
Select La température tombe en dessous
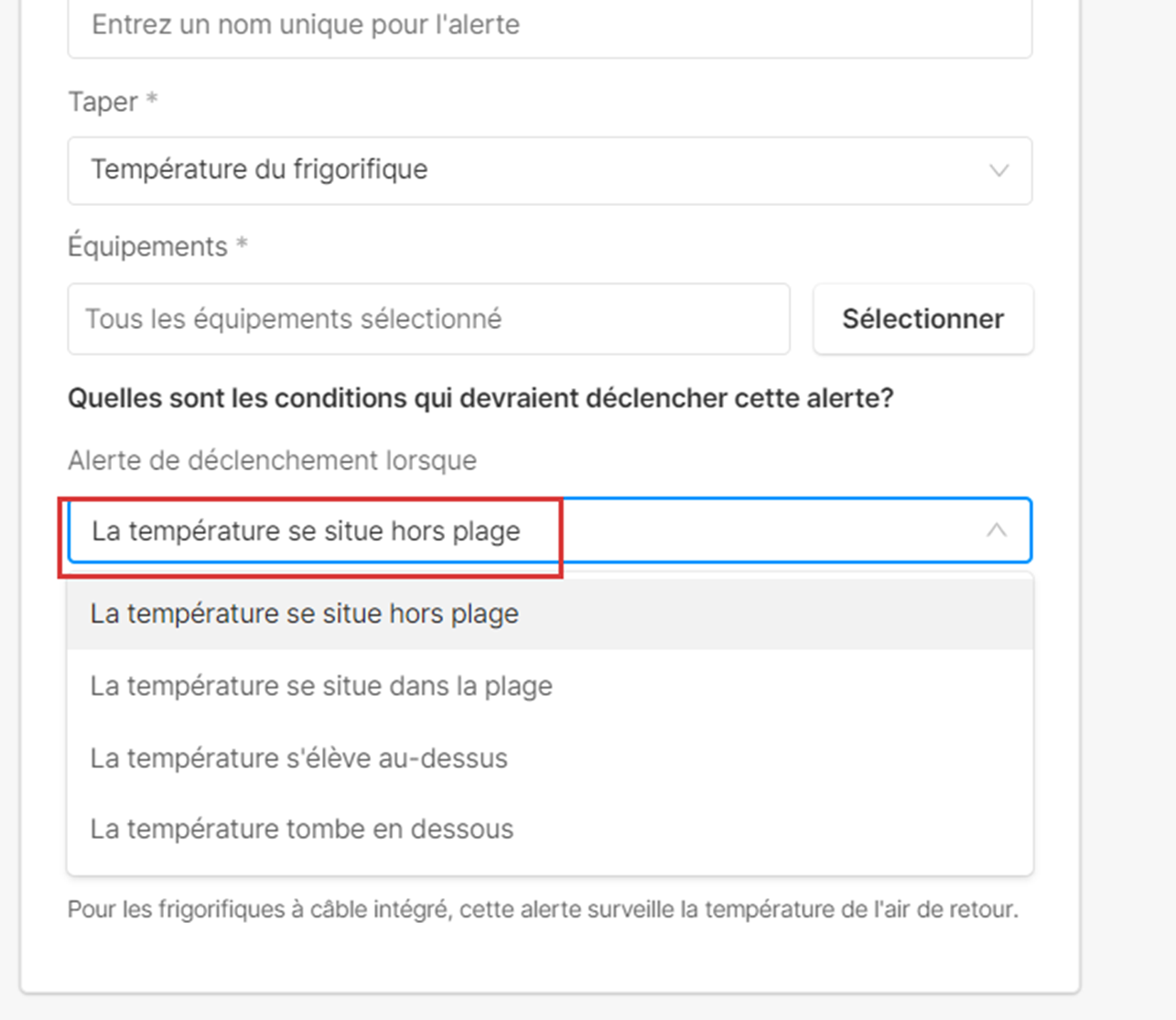[x=302, y=829]
